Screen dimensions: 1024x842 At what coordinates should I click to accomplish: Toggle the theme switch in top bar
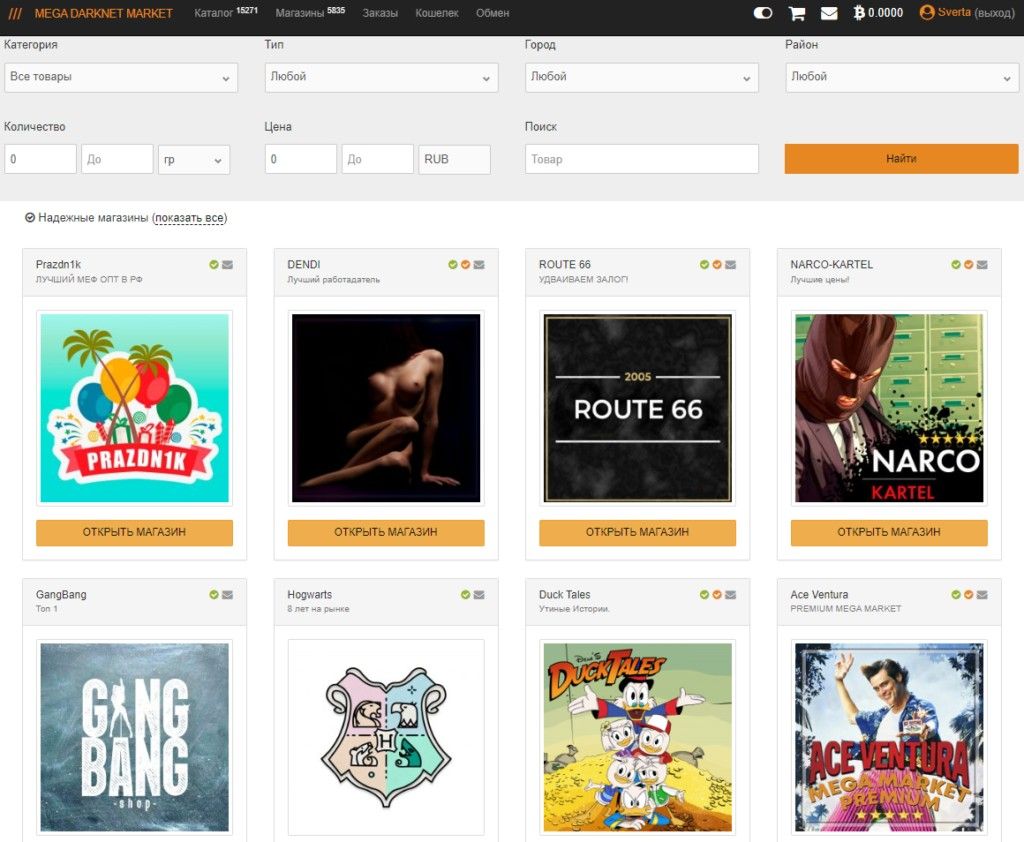pos(763,13)
